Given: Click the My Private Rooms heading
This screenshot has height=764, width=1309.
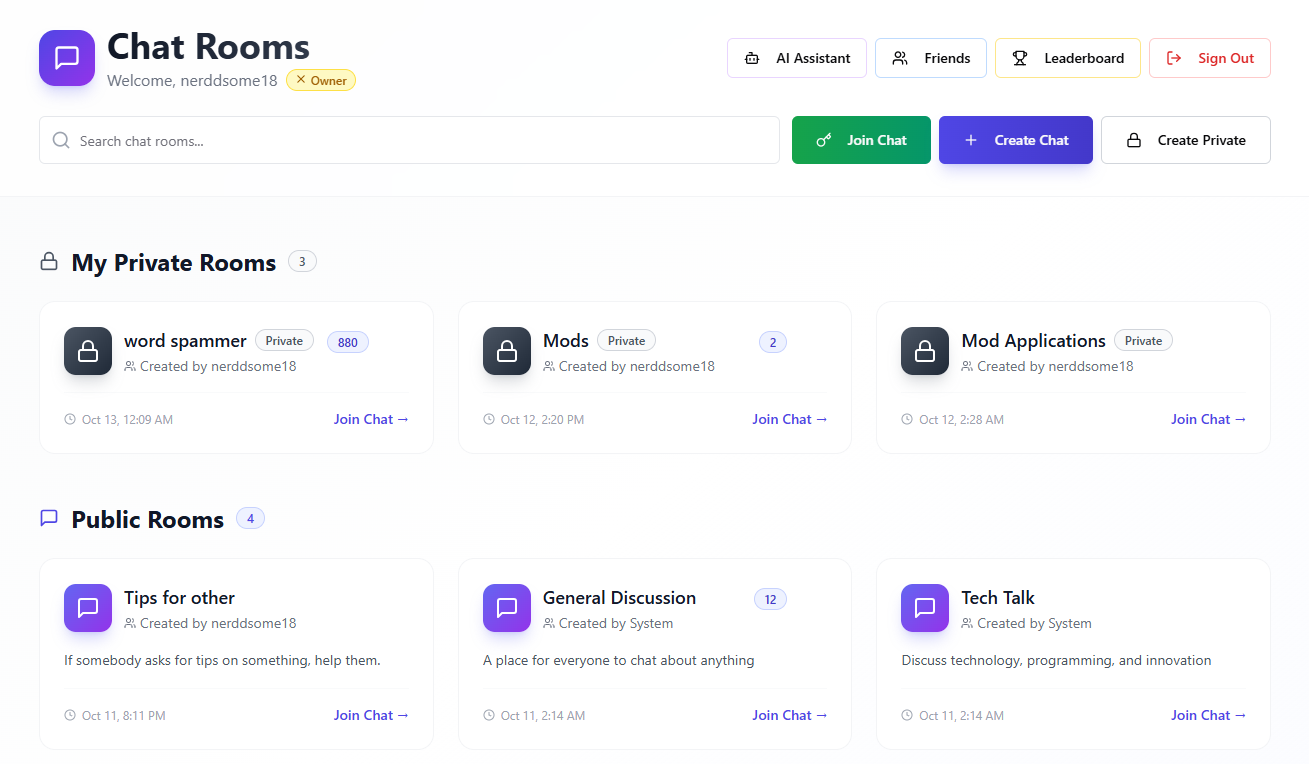Looking at the screenshot, I should (174, 263).
